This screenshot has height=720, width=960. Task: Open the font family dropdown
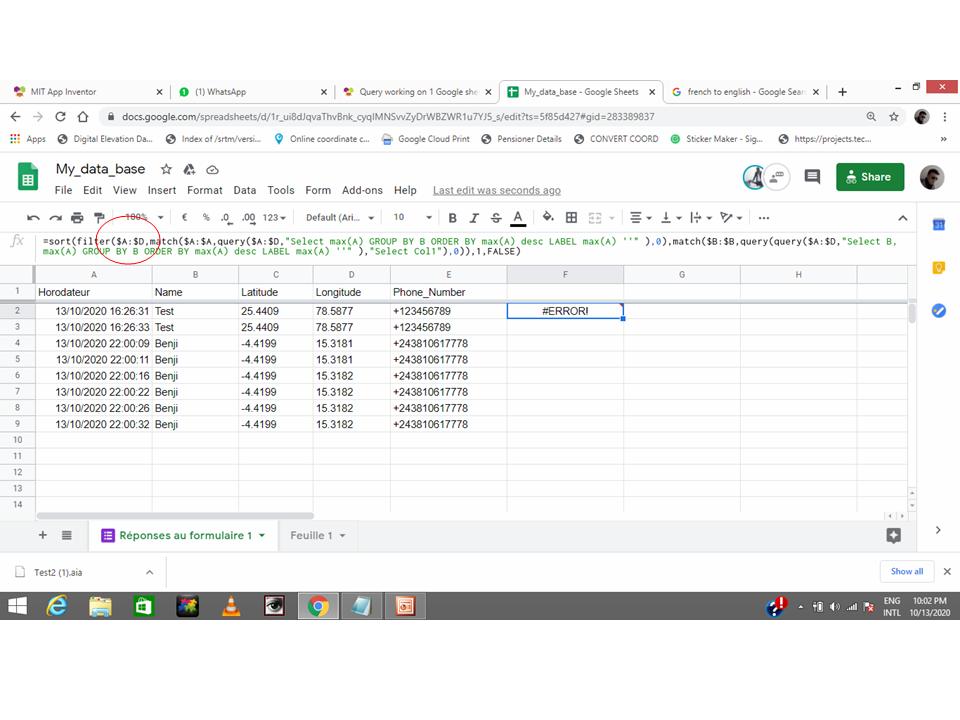click(x=340, y=218)
